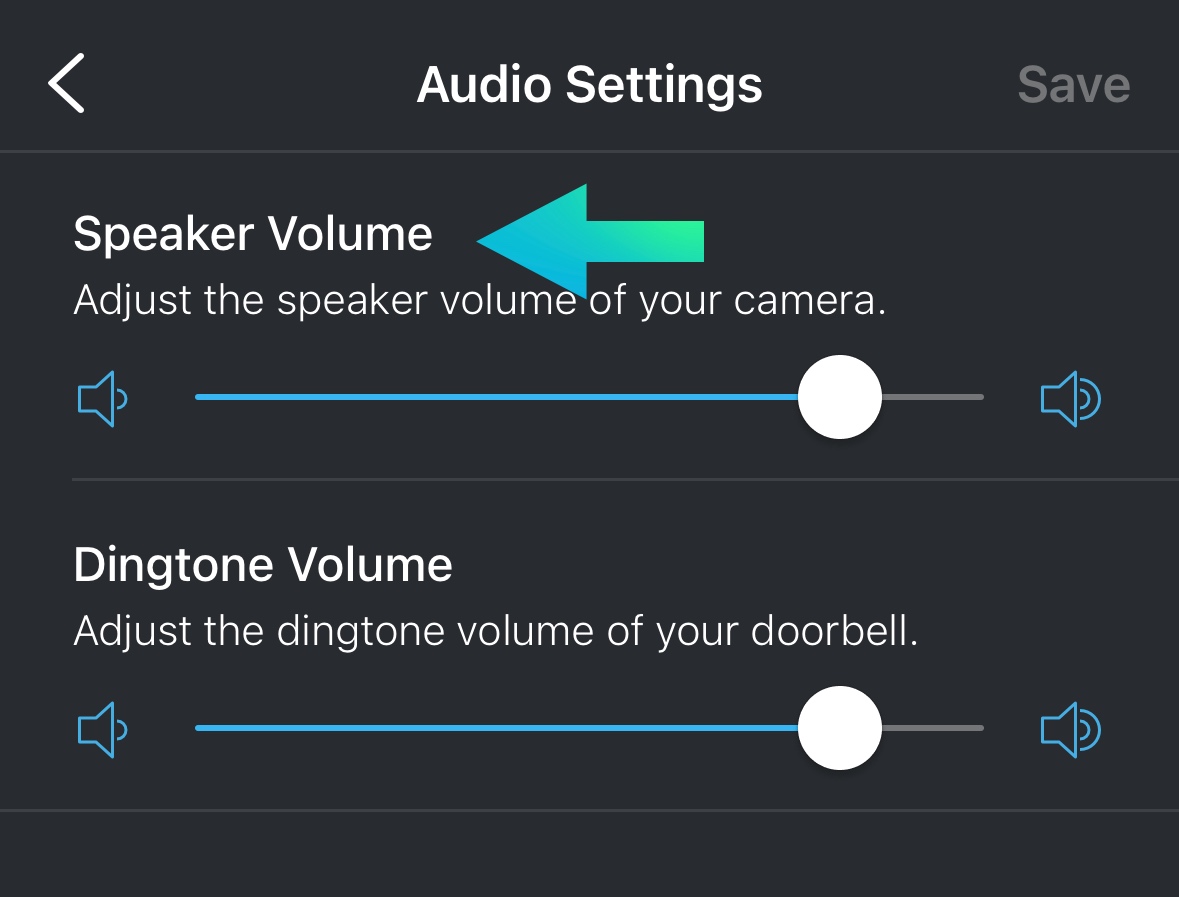Screen dimensions: 1179x897
Task: Tap the back arrow icon
Action: [x=66, y=84]
